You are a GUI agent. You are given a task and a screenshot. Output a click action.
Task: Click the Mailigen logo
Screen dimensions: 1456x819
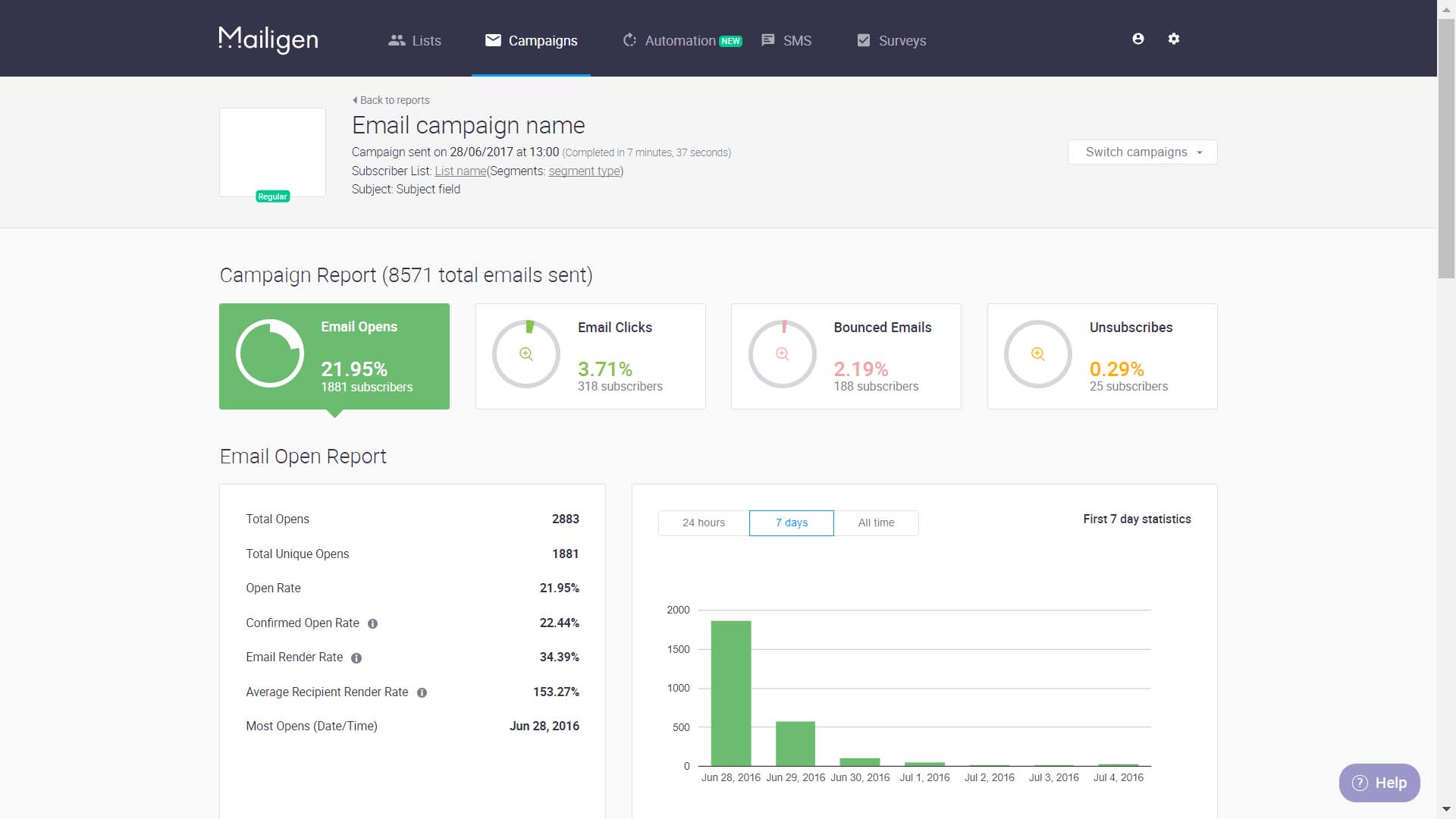tap(268, 39)
